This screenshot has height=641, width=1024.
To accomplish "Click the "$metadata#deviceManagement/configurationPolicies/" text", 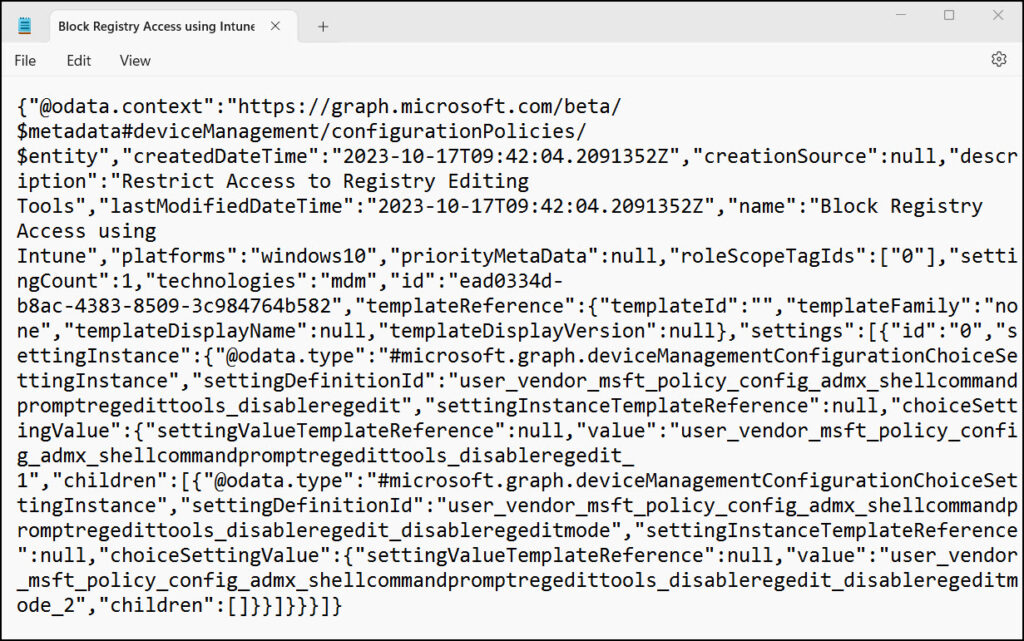I will click(x=302, y=131).
